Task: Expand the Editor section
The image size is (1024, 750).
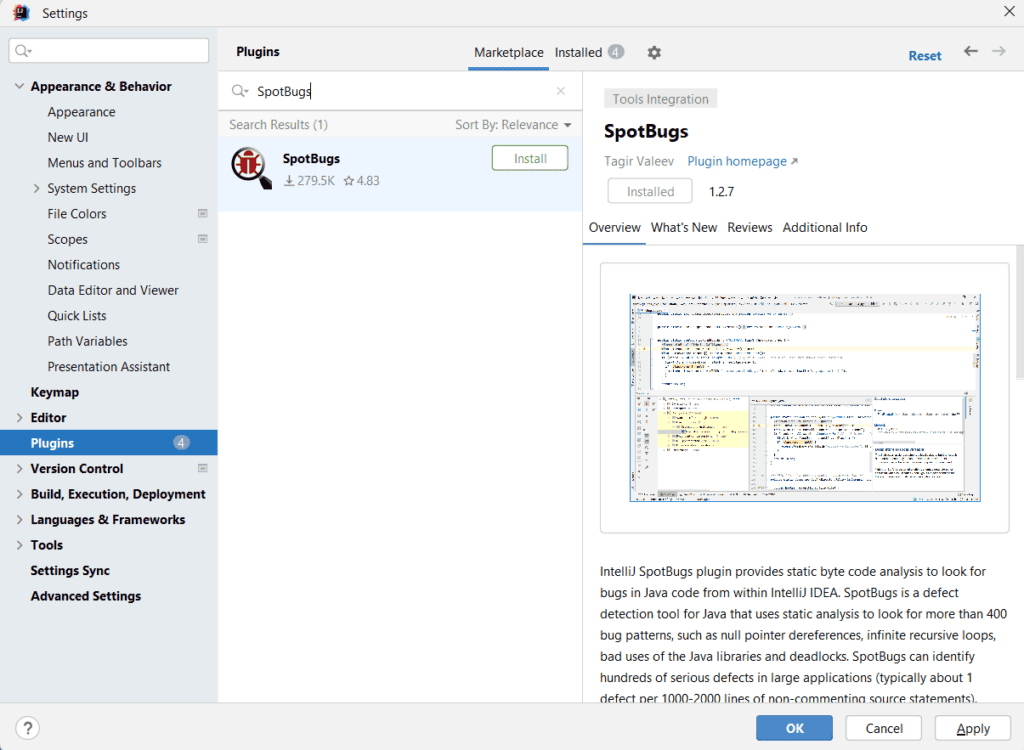Action: (18, 417)
